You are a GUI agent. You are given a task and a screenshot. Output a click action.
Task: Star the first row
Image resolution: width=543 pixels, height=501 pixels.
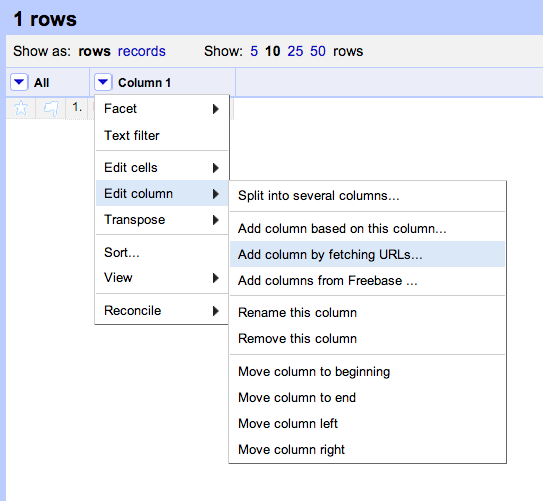click(21, 108)
